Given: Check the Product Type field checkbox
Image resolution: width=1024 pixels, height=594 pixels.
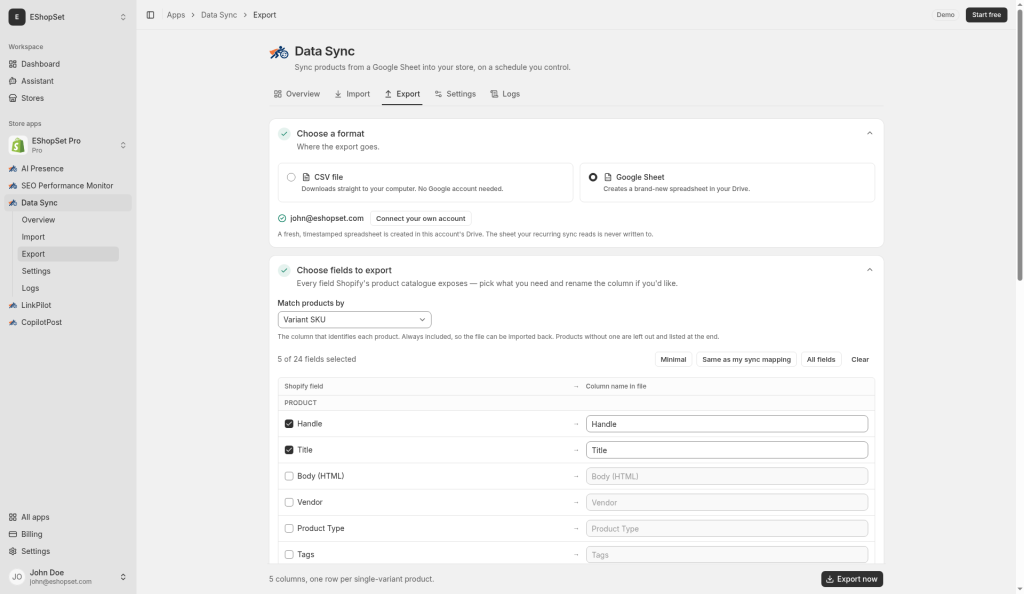Looking at the screenshot, I should [289, 528].
